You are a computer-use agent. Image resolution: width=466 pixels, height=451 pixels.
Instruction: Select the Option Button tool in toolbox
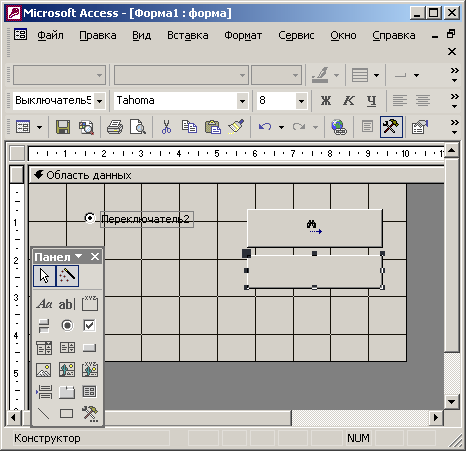pos(67,326)
